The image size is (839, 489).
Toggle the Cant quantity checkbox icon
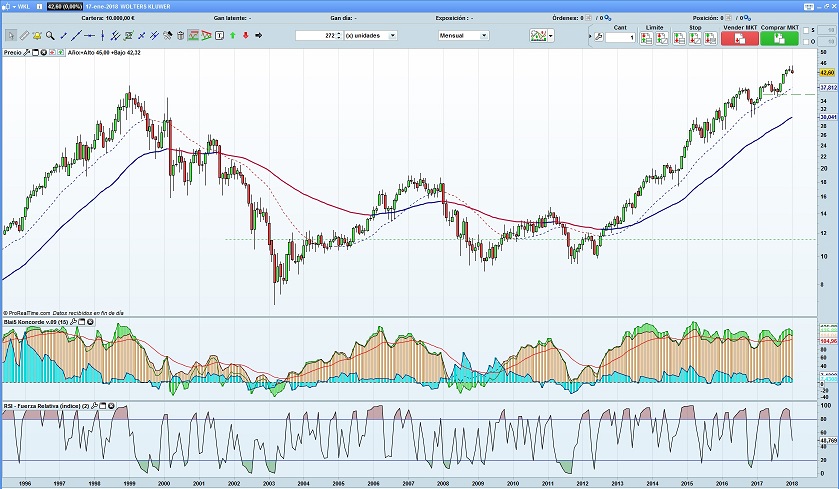click(x=598, y=37)
